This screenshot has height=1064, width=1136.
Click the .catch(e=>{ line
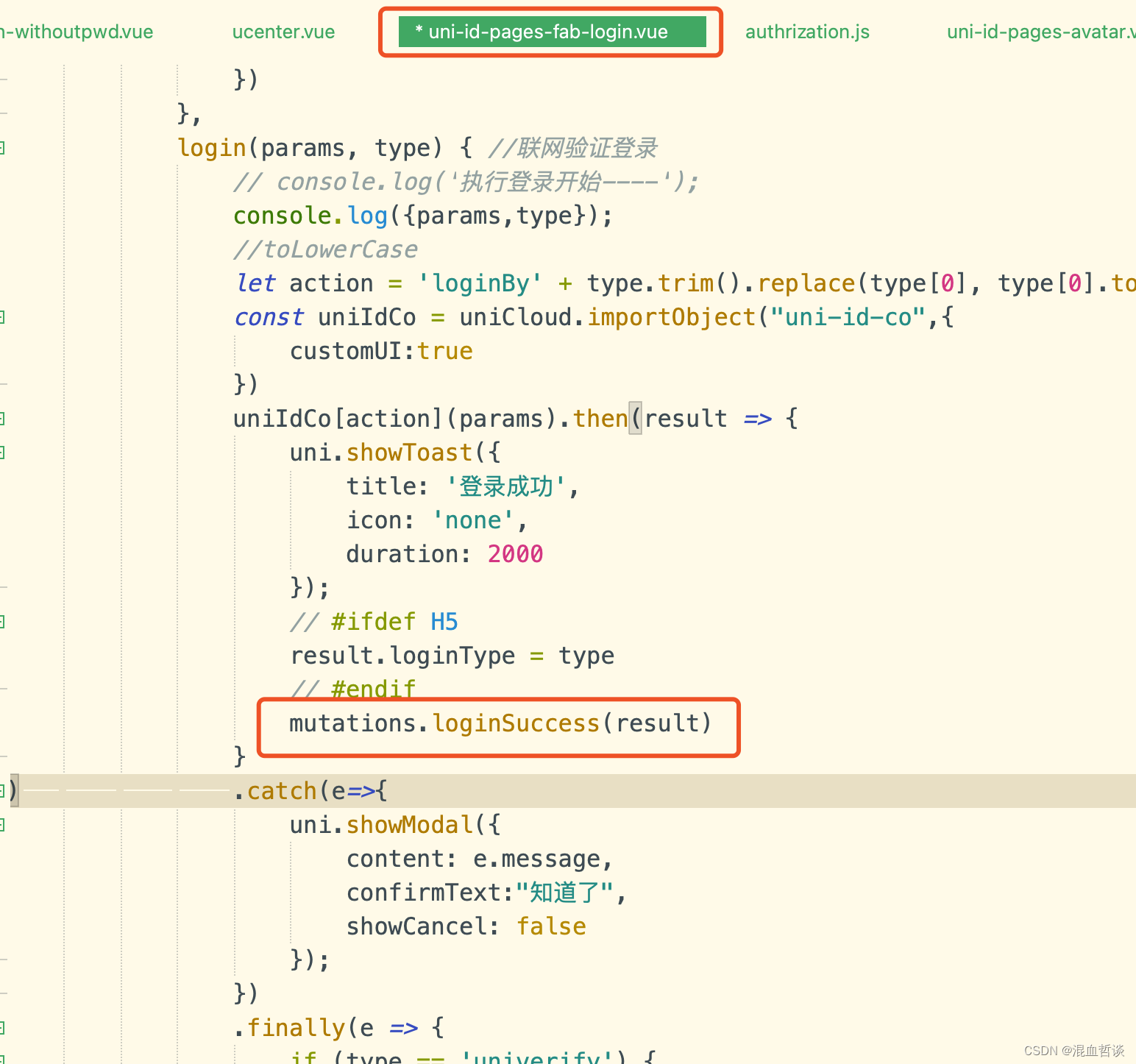click(x=310, y=791)
